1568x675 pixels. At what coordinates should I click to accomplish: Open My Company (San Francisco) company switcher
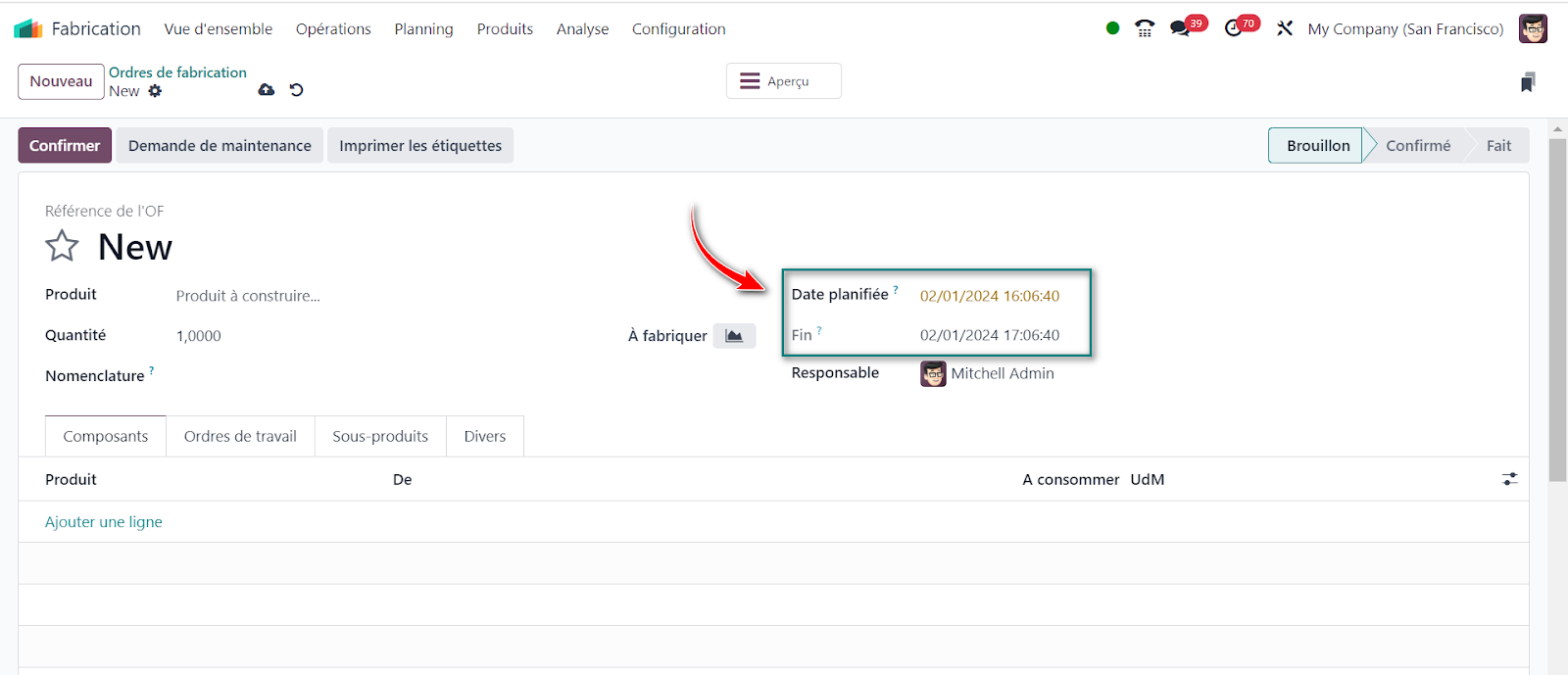1404,29
